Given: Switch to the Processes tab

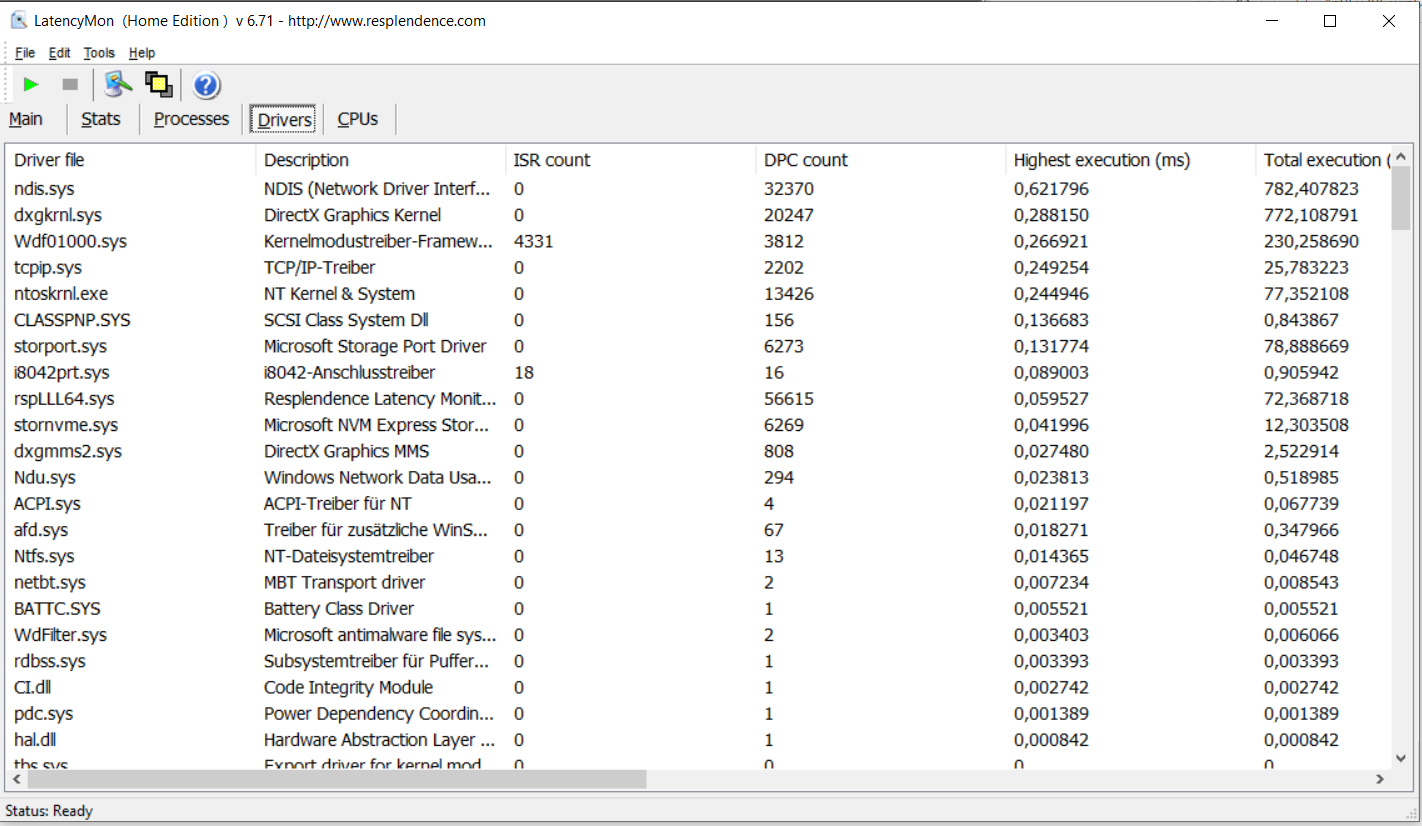Looking at the screenshot, I should click(192, 119).
